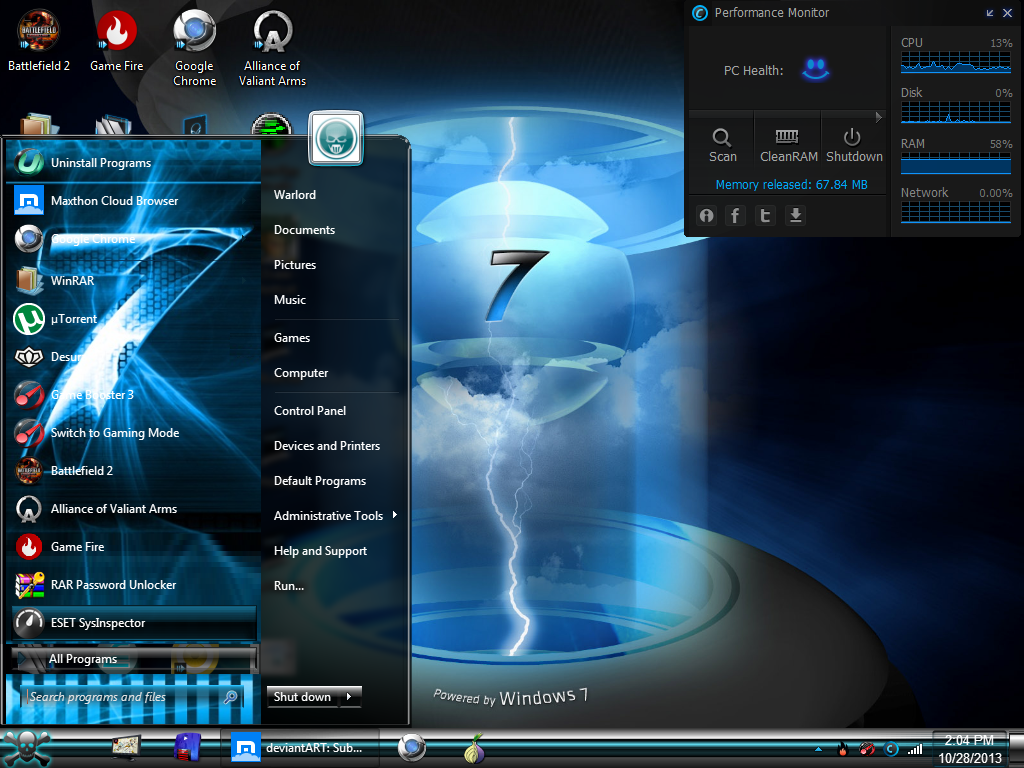Open the deviantART Maxthon taskbar window

point(300,748)
